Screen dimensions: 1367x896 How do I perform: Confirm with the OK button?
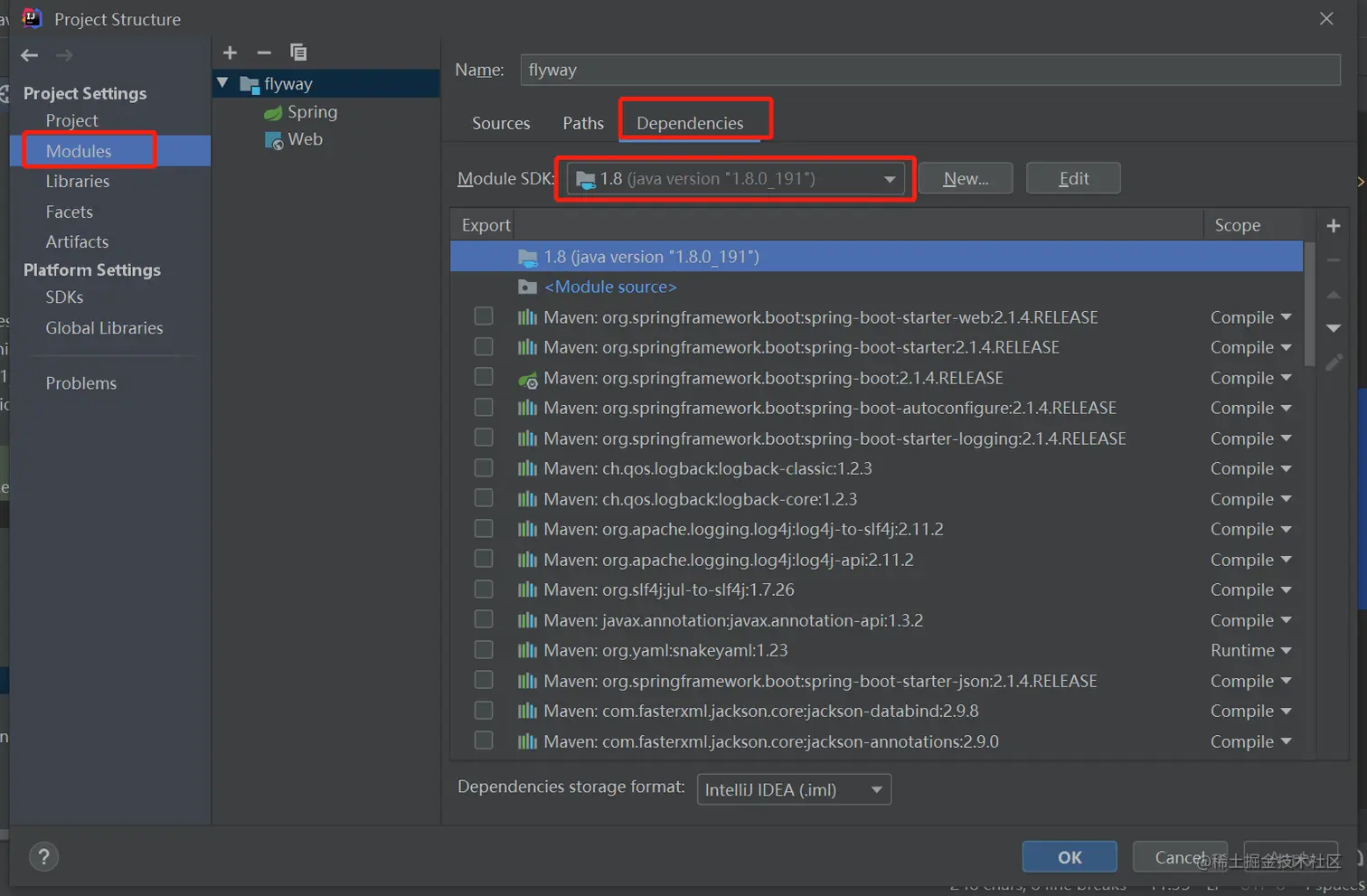tap(1070, 857)
